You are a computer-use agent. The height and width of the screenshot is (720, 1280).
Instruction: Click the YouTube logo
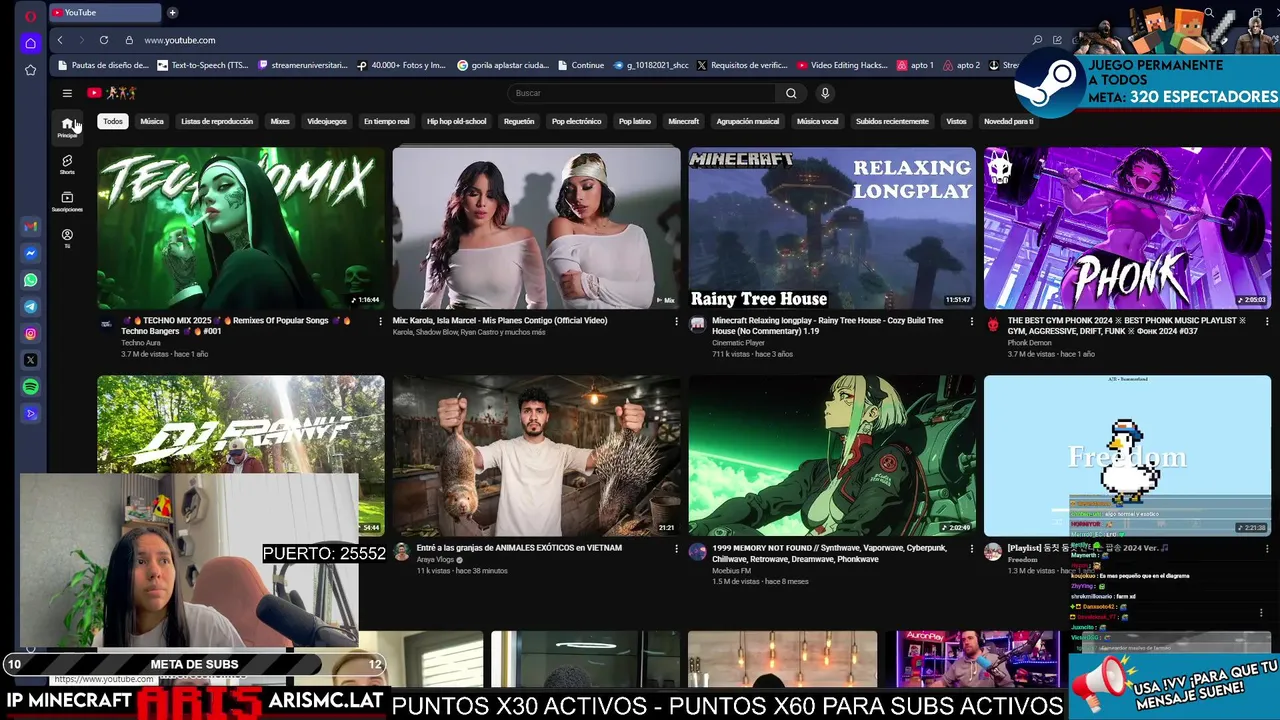[111, 93]
